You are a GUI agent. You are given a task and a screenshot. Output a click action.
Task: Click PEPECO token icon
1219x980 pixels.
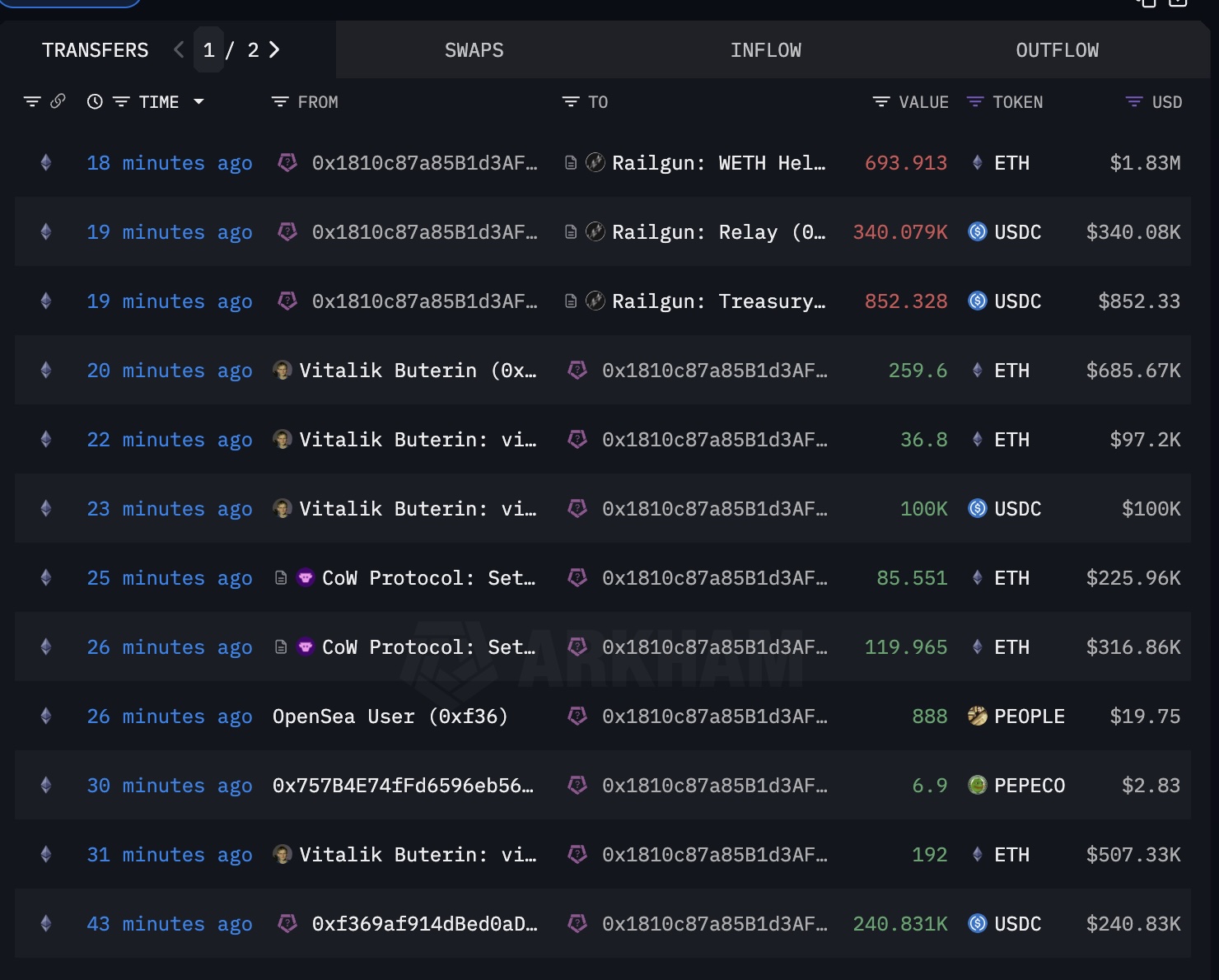pos(978,785)
